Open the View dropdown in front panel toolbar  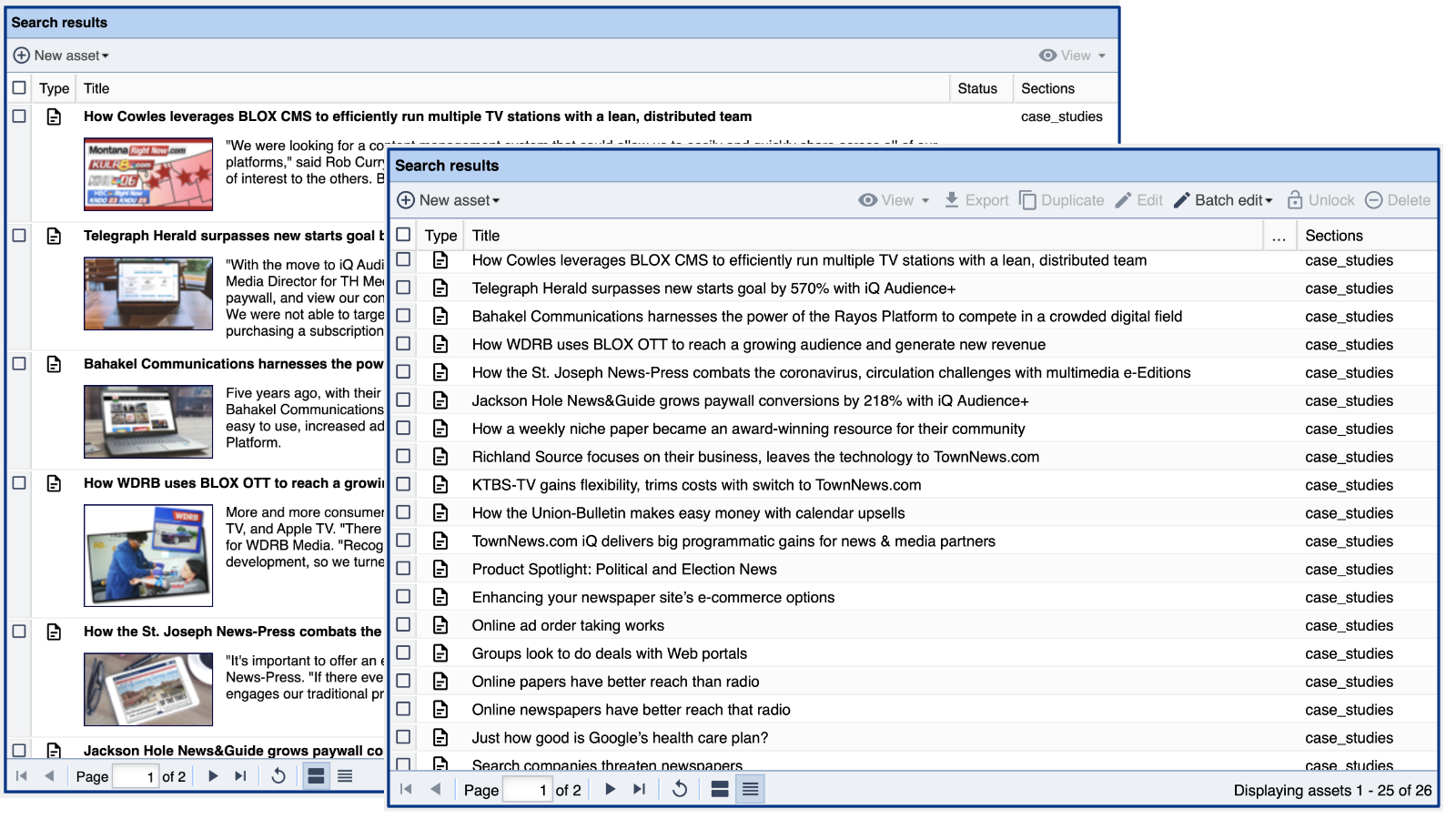[x=894, y=200]
